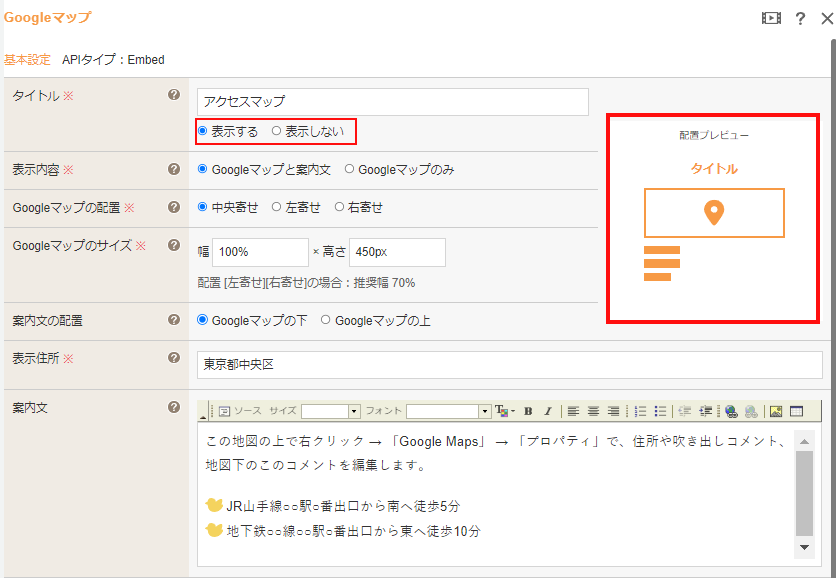The width and height of the screenshot is (836, 578).
Task: Click the JR山手線 access line text
Action: pyautogui.click(x=343, y=506)
